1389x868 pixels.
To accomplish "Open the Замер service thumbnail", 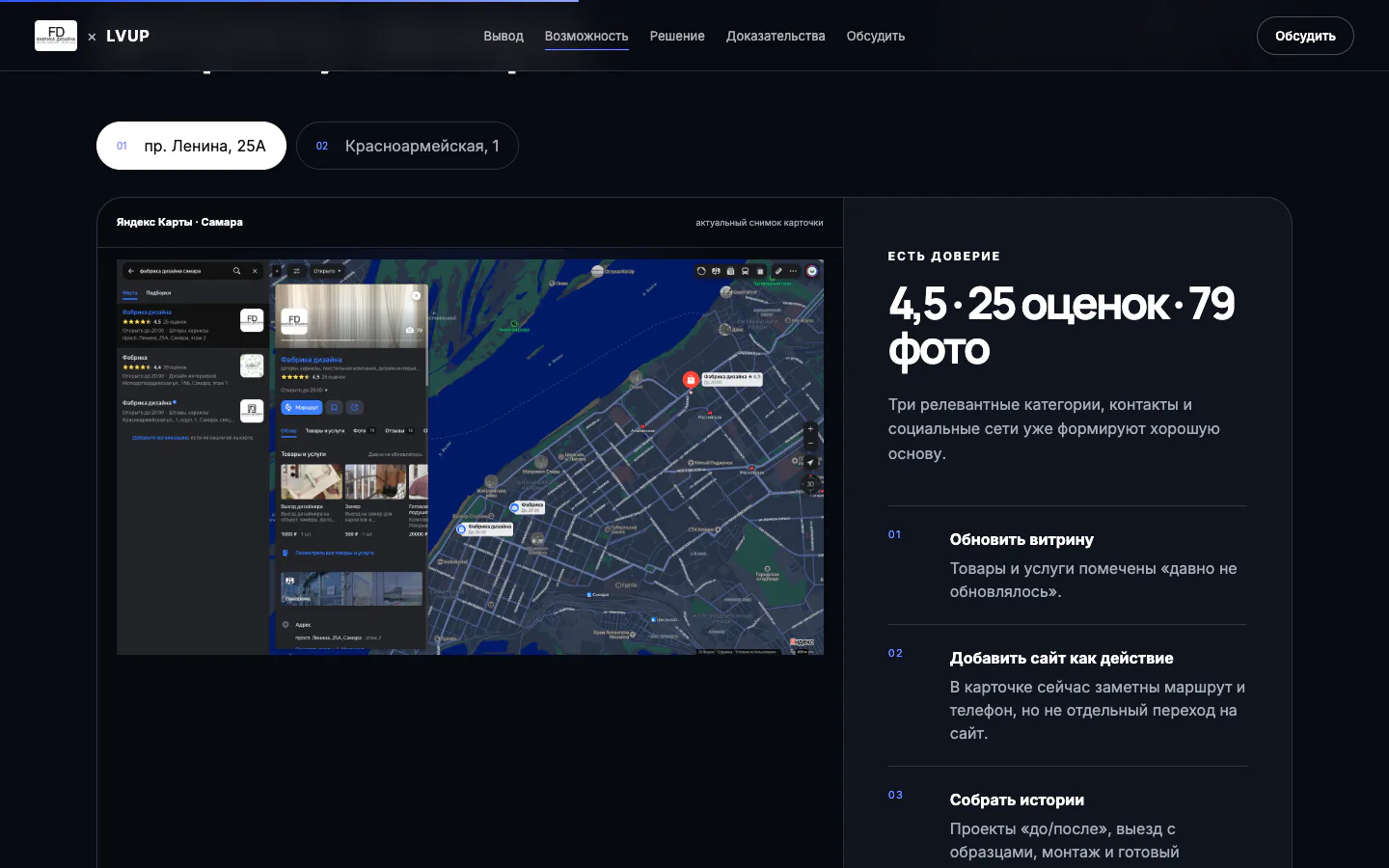I will [x=375, y=481].
